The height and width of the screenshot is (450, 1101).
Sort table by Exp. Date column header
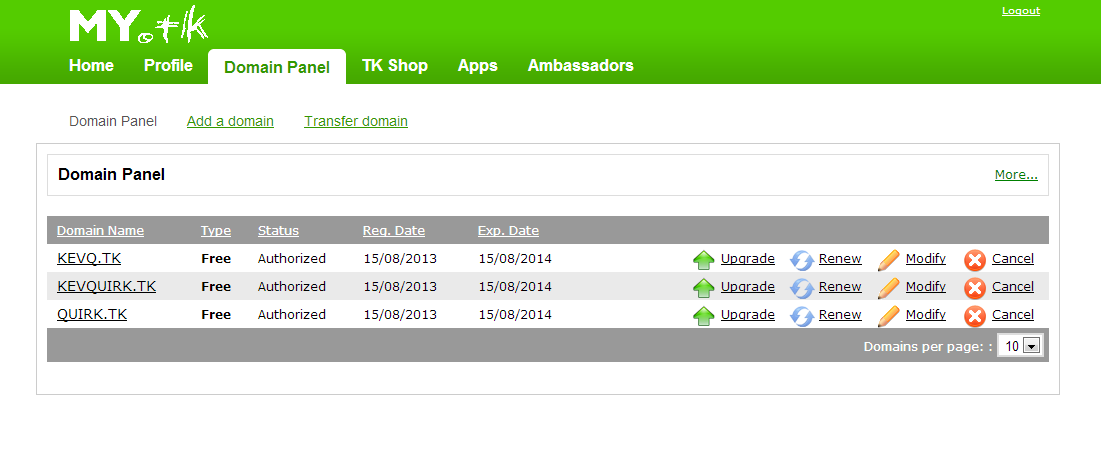click(508, 231)
